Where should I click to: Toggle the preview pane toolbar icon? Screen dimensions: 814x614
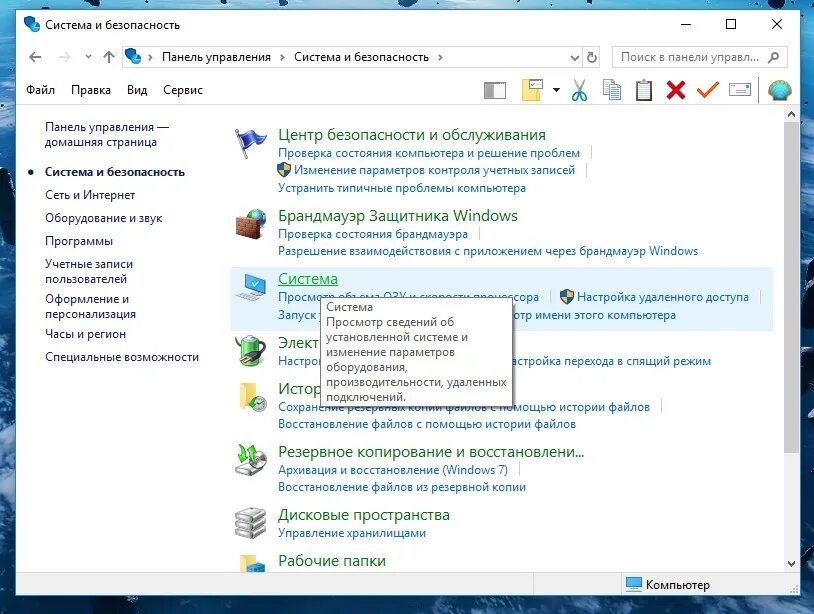pyautogui.click(x=495, y=90)
